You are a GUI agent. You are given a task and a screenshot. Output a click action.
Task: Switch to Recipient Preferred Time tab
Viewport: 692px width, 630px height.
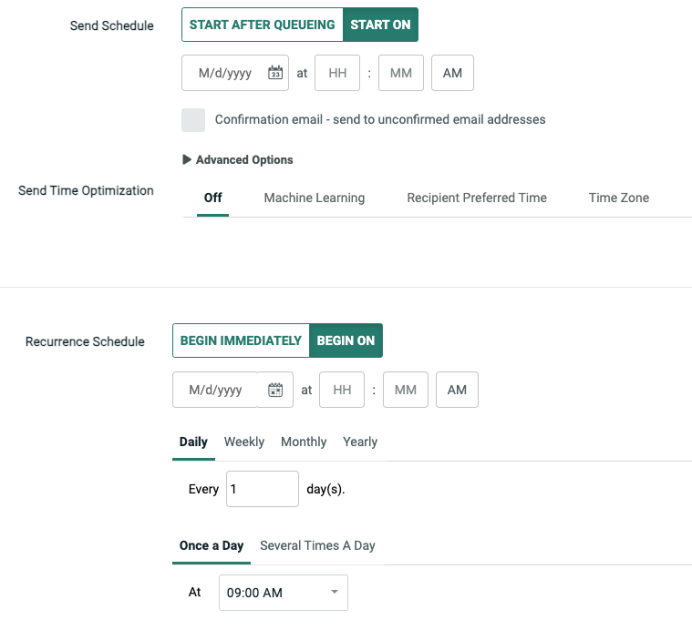click(x=476, y=198)
